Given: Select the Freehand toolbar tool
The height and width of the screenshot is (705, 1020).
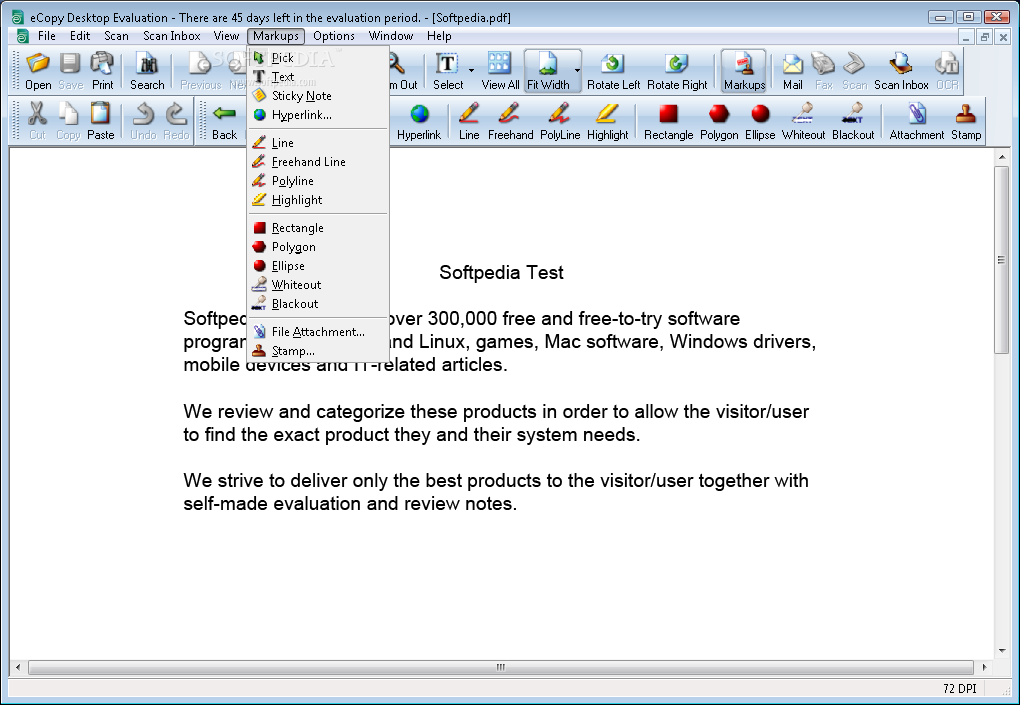Looking at the screenshot, I should (510, 121).
